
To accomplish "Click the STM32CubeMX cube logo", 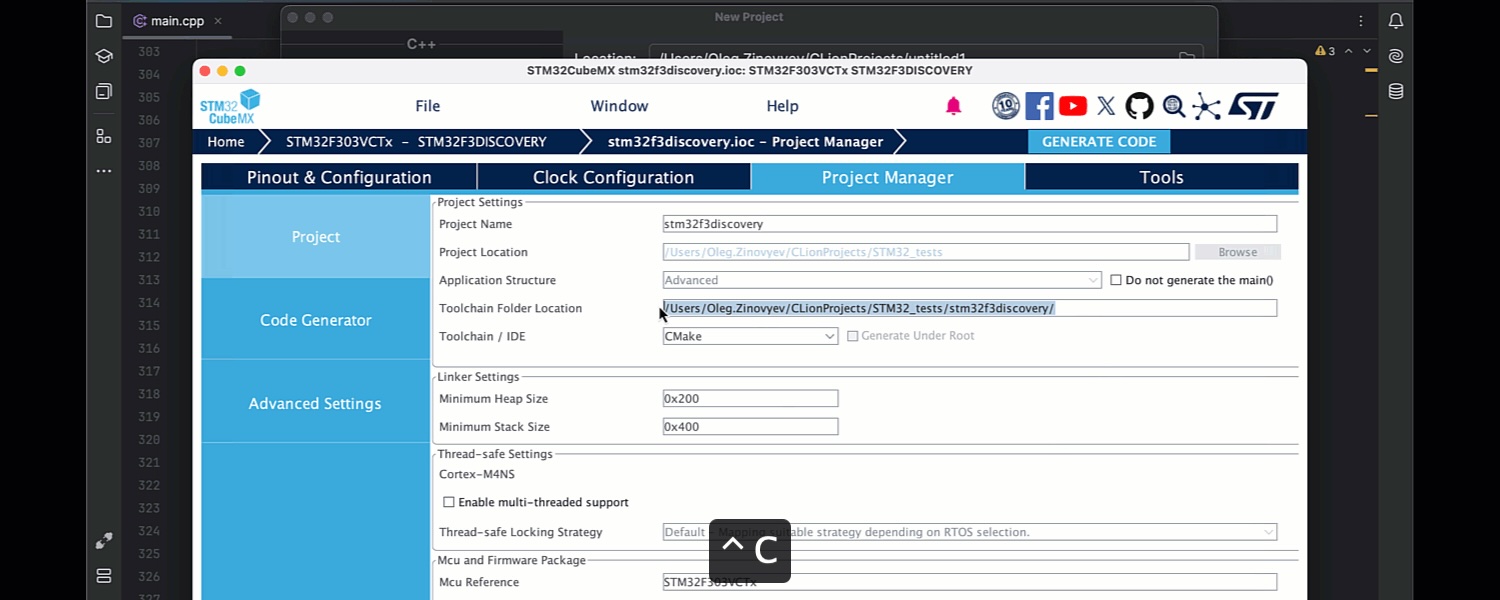I will pyautogui.click(x=230, y=106).
